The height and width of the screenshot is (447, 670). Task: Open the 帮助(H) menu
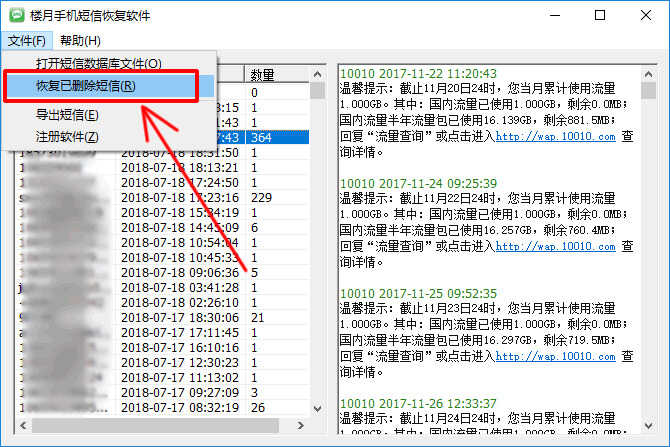pos(80,41)
